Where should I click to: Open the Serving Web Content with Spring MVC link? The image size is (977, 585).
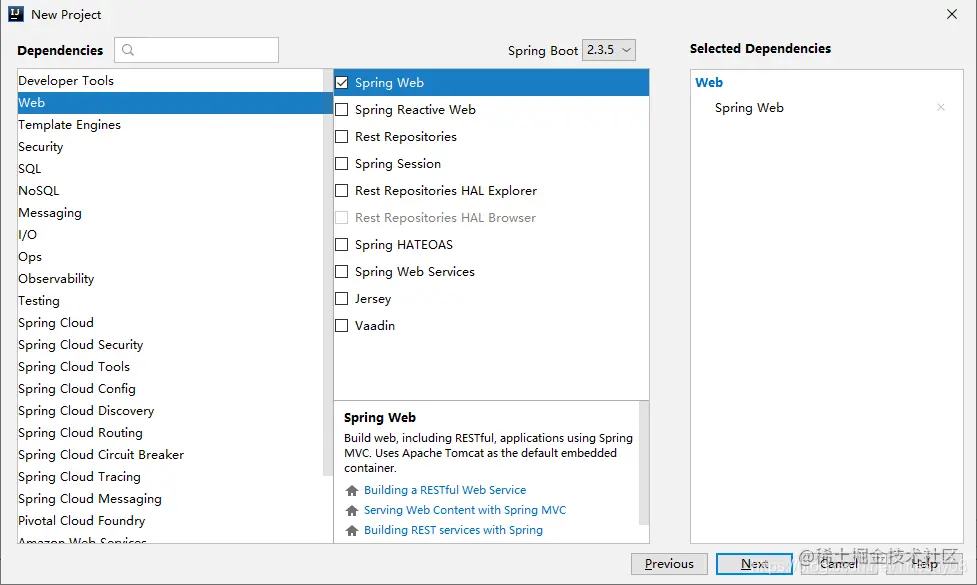coord(465,510)
